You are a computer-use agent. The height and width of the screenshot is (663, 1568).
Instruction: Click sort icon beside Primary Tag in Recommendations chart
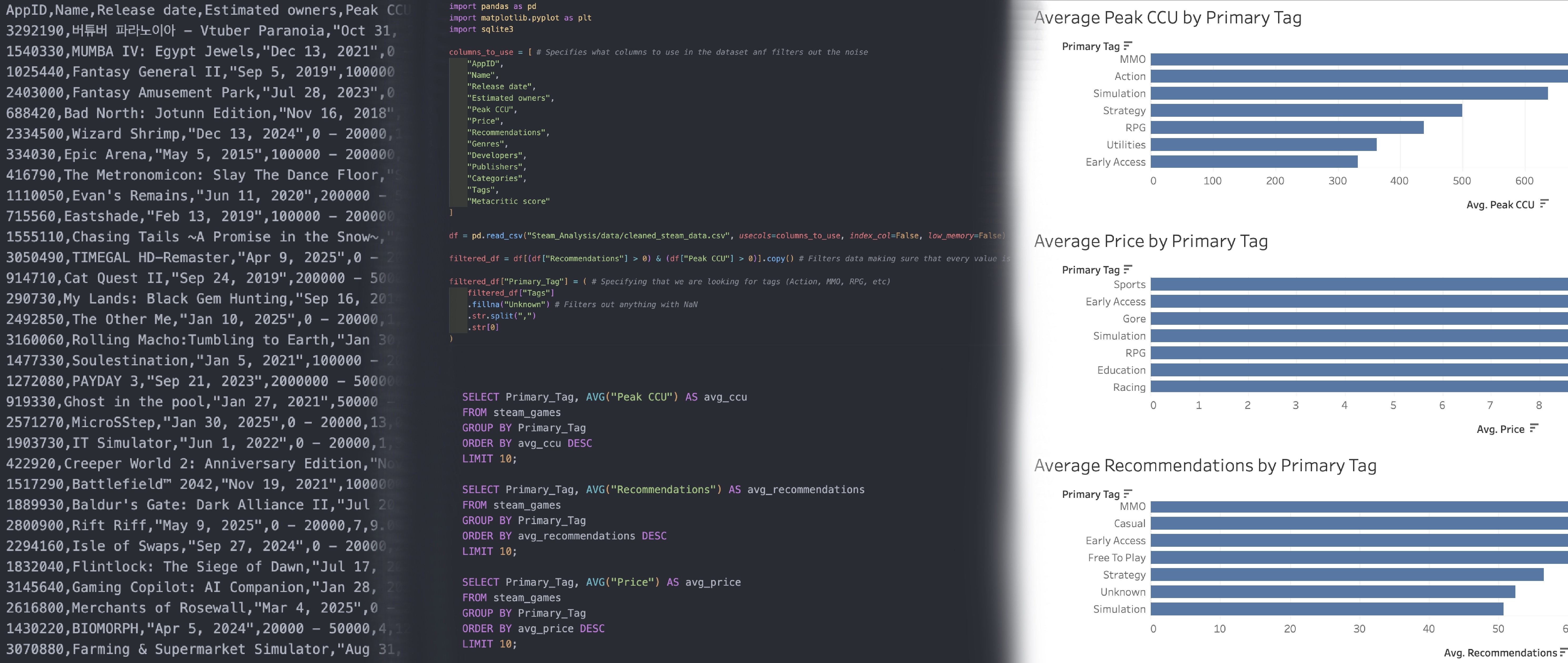(1128, 493)
